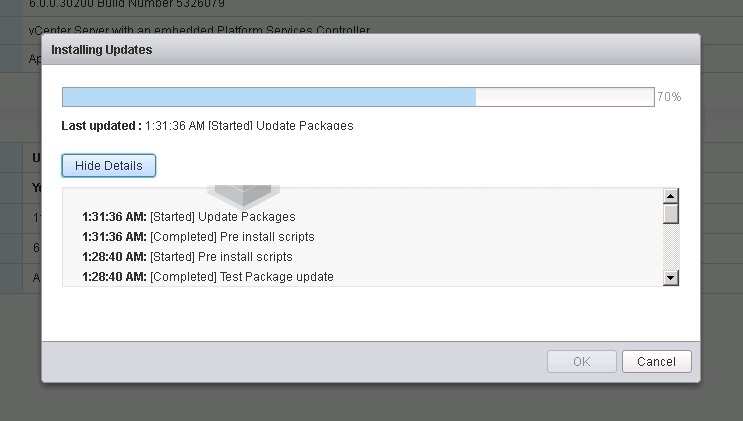Click the 70% progress label
The image size is (743, 421).
[669, 97]
